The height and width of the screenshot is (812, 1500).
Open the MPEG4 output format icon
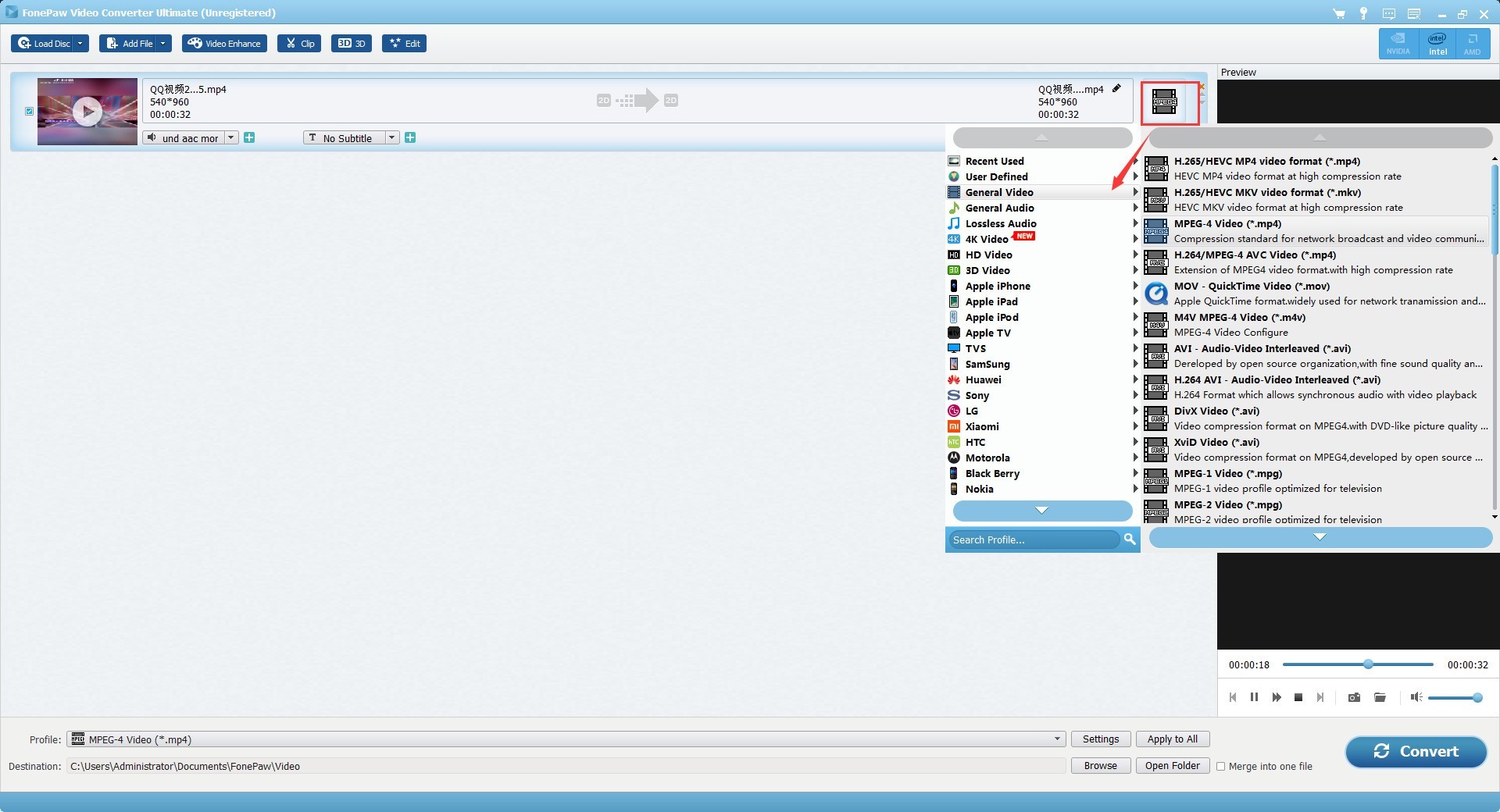(x=1164, y=101)
